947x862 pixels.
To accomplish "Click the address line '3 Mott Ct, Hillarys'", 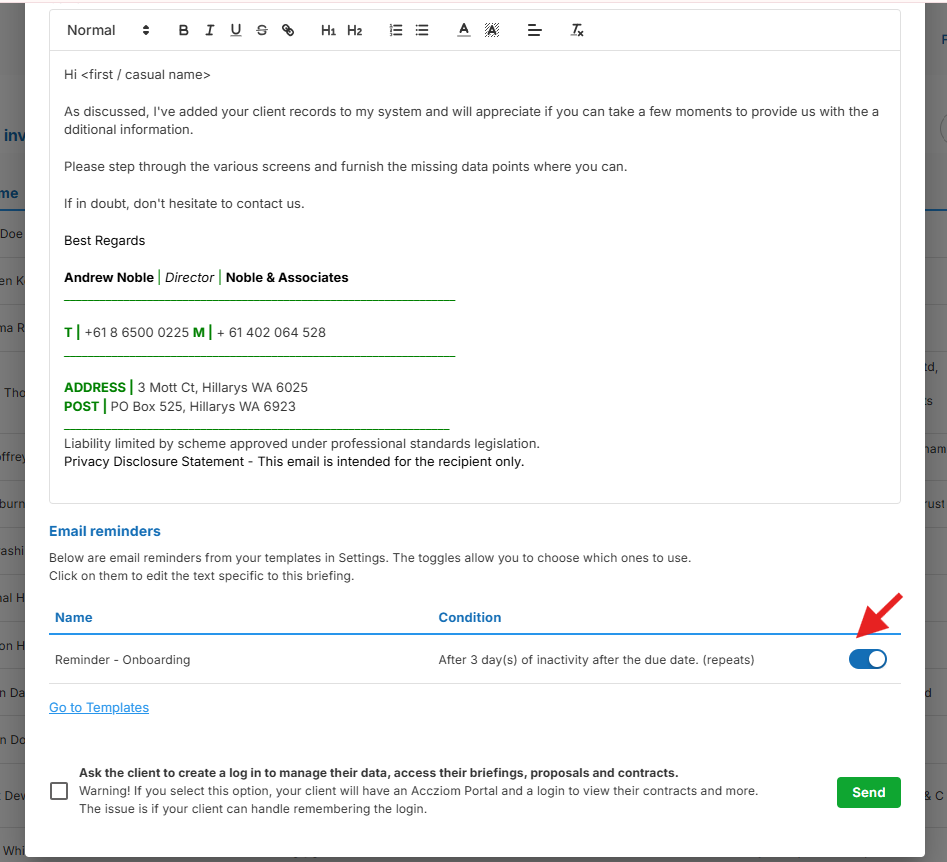I will click(223, 387).
